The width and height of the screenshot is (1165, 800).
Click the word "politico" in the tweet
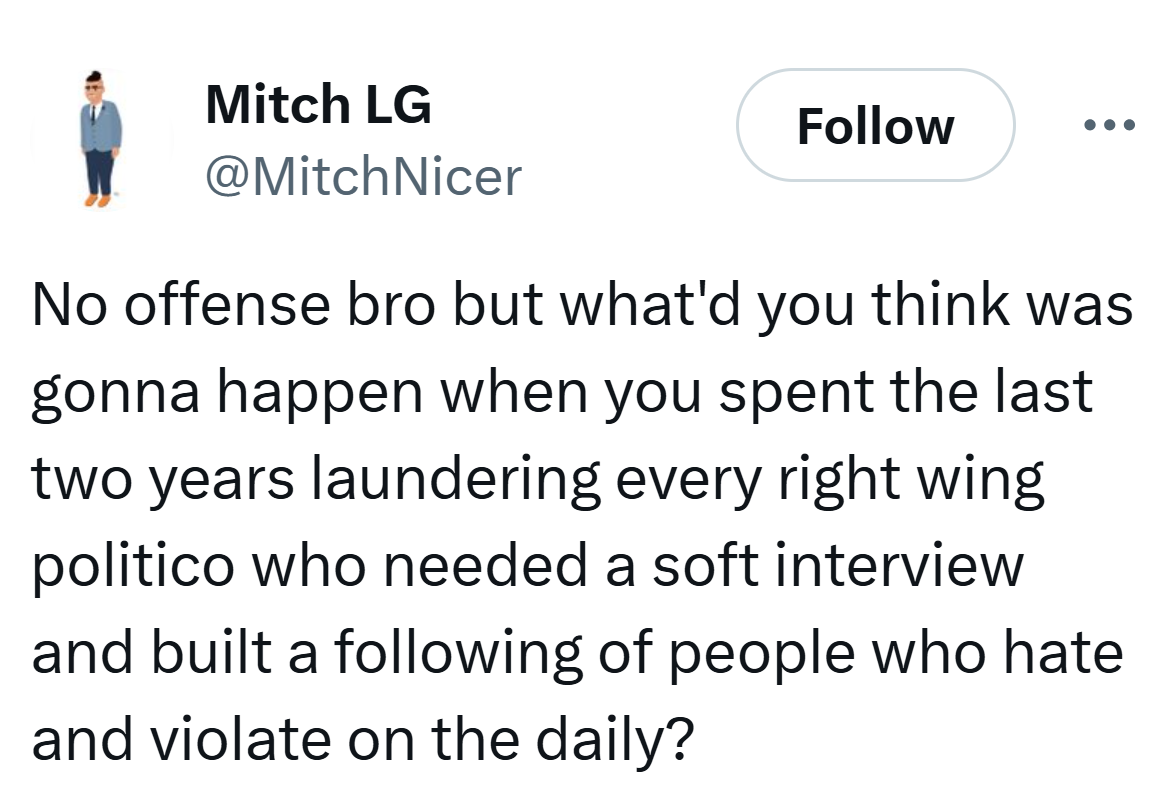132,566
